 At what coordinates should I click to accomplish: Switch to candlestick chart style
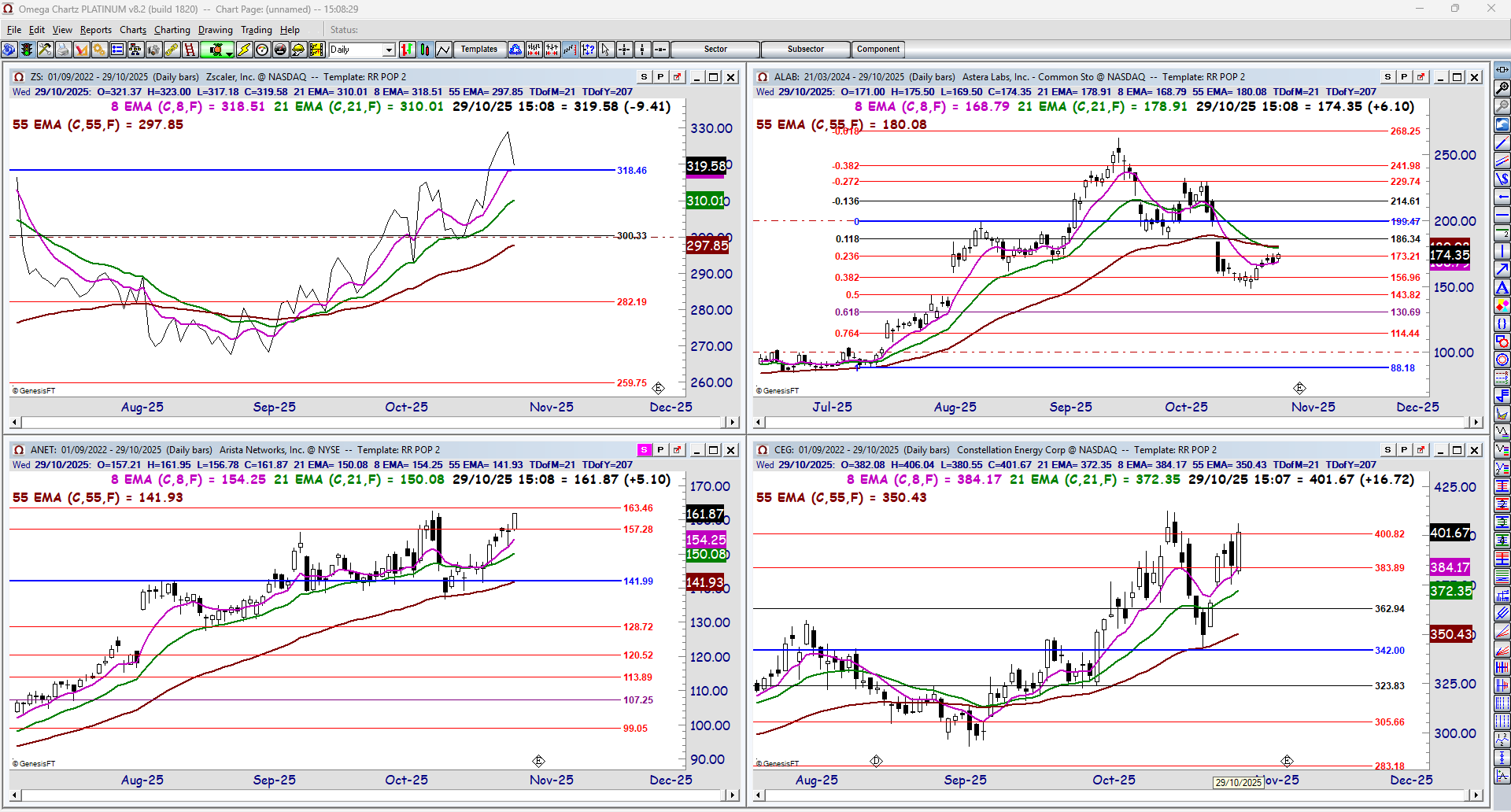pos(425,50)
